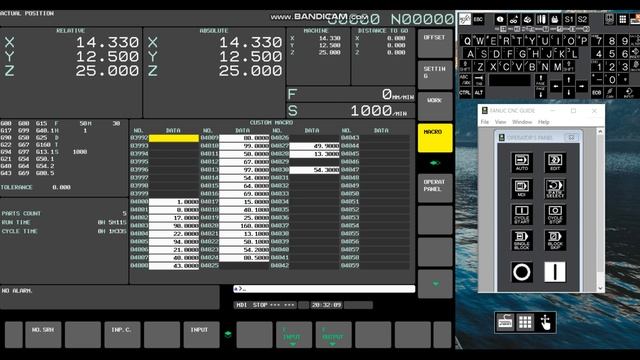Click scrollbar up arrow in FANUC CNC GUIDE window
Image resolution: width=640 pixels, height=360 pixels.
[600, 131]
